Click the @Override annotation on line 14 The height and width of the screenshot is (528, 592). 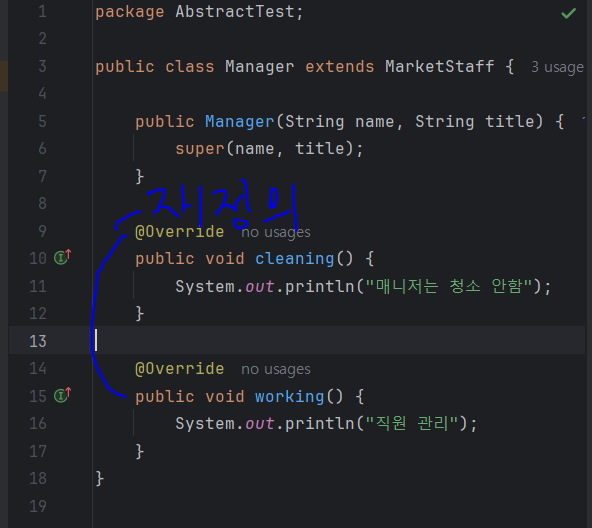[x=180, y=369]
